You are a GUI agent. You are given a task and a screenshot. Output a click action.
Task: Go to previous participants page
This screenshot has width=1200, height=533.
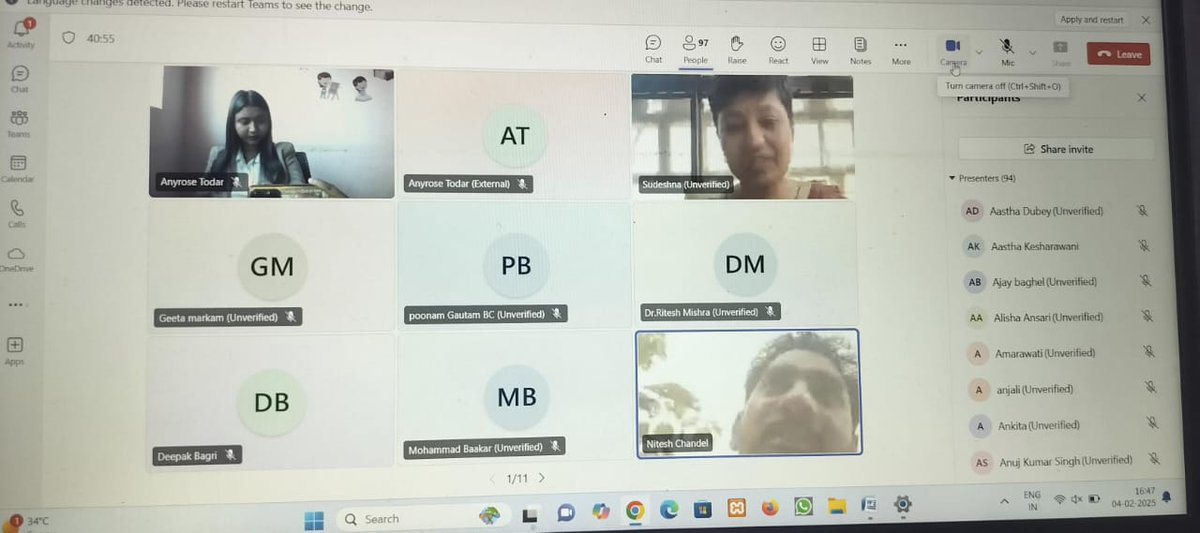pos(492,478)
